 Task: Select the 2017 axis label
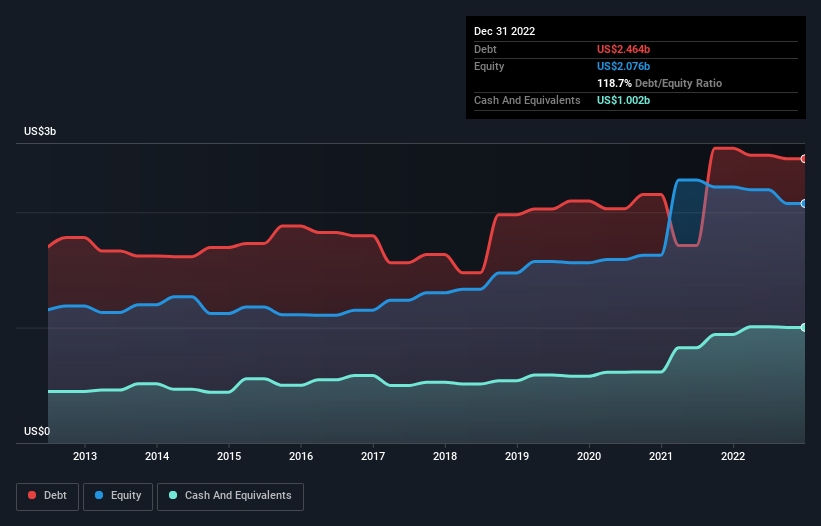[373, 456]
